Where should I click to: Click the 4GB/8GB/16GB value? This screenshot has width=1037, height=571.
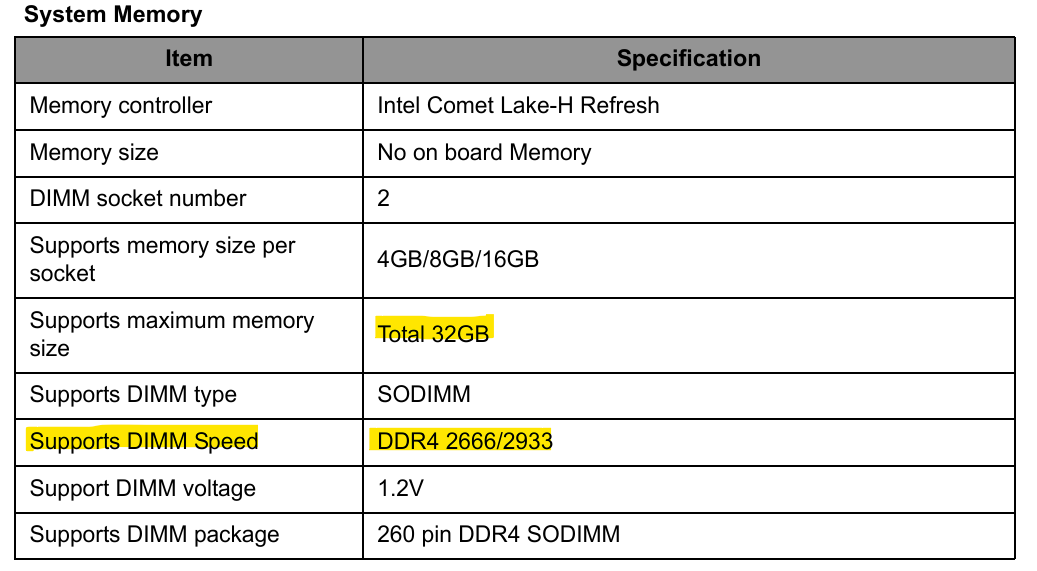click(458, 259)
